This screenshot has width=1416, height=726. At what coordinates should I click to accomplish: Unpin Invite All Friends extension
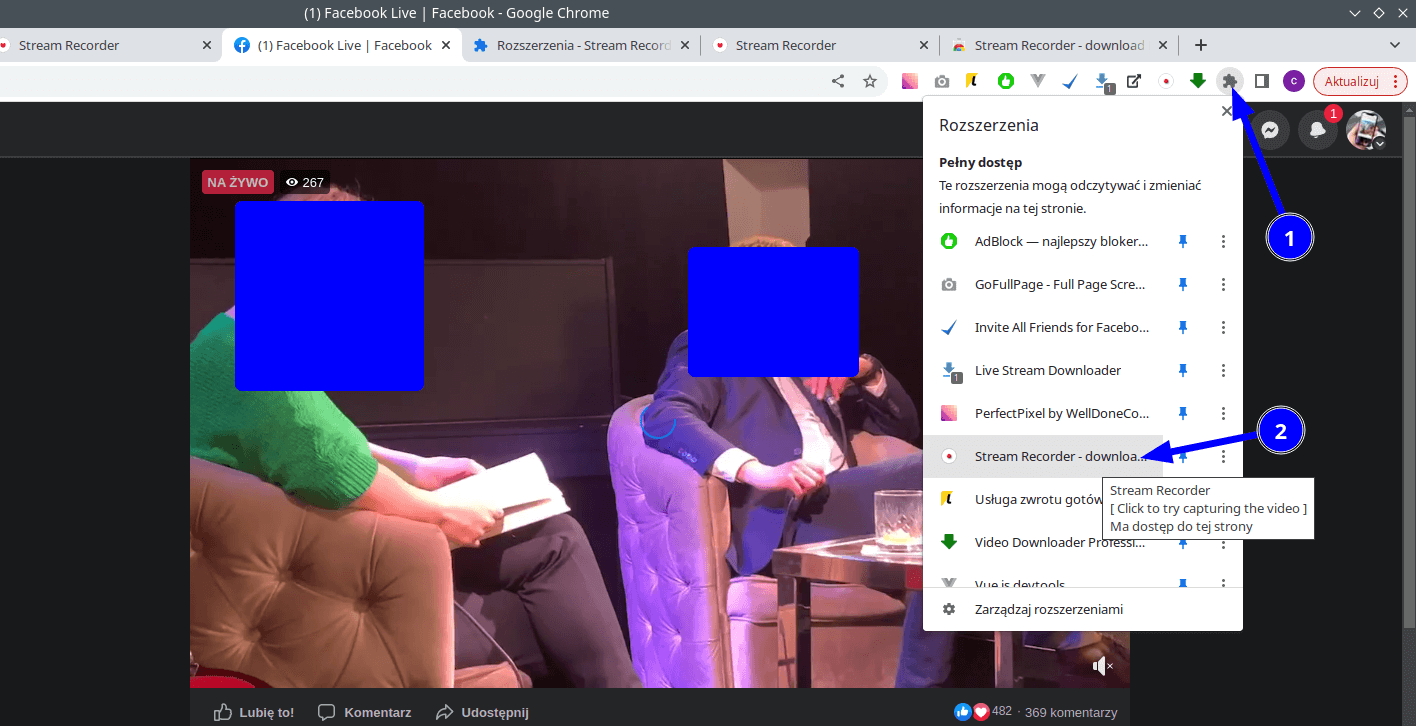click(x=1182, y=327)
